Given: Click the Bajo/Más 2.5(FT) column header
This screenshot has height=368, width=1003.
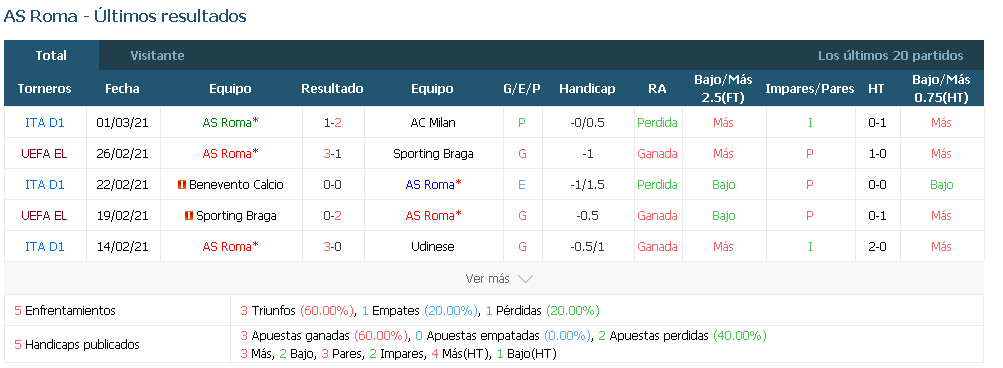Looking at the screenshot, I should [723, 88].
